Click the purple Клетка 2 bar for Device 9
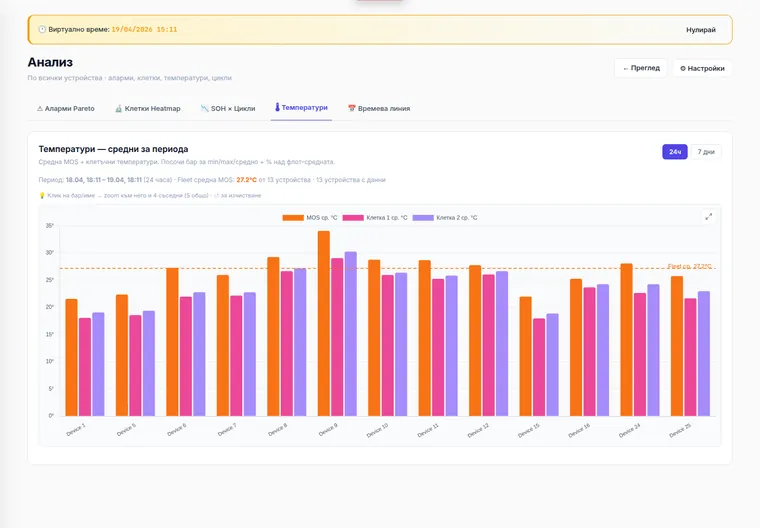This screenshot has height=528, width=760. click(x=350, y=334)
